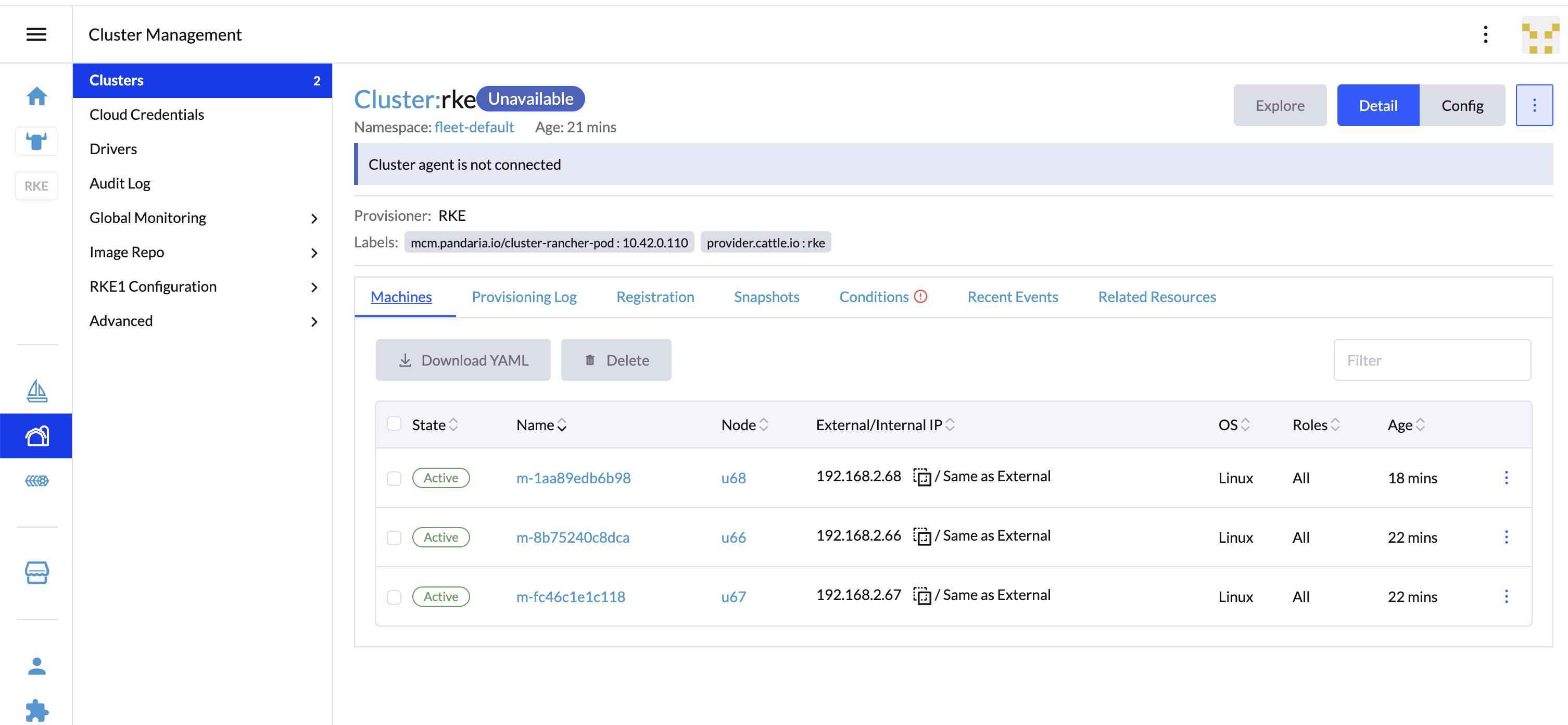Switch to the Snapshots tab
This screenshot has height=725, width=1568.
coord(766,297)
